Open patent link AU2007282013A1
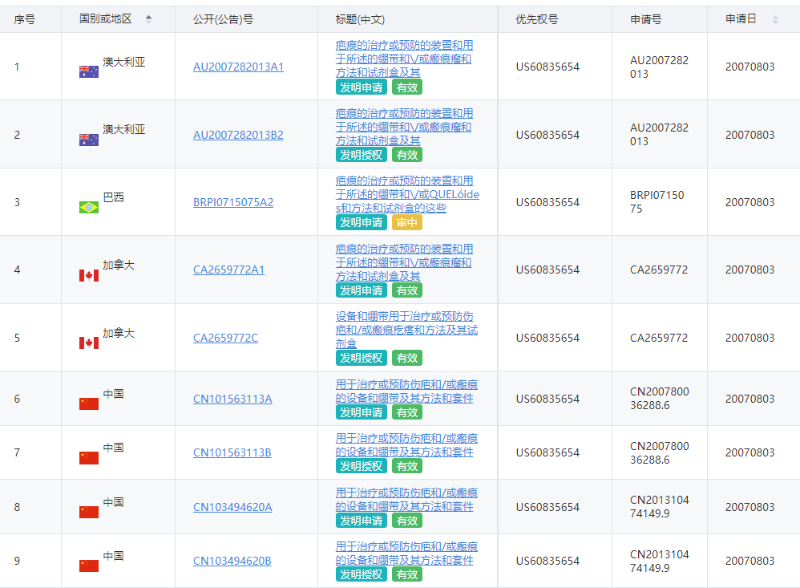 point(238,67)
